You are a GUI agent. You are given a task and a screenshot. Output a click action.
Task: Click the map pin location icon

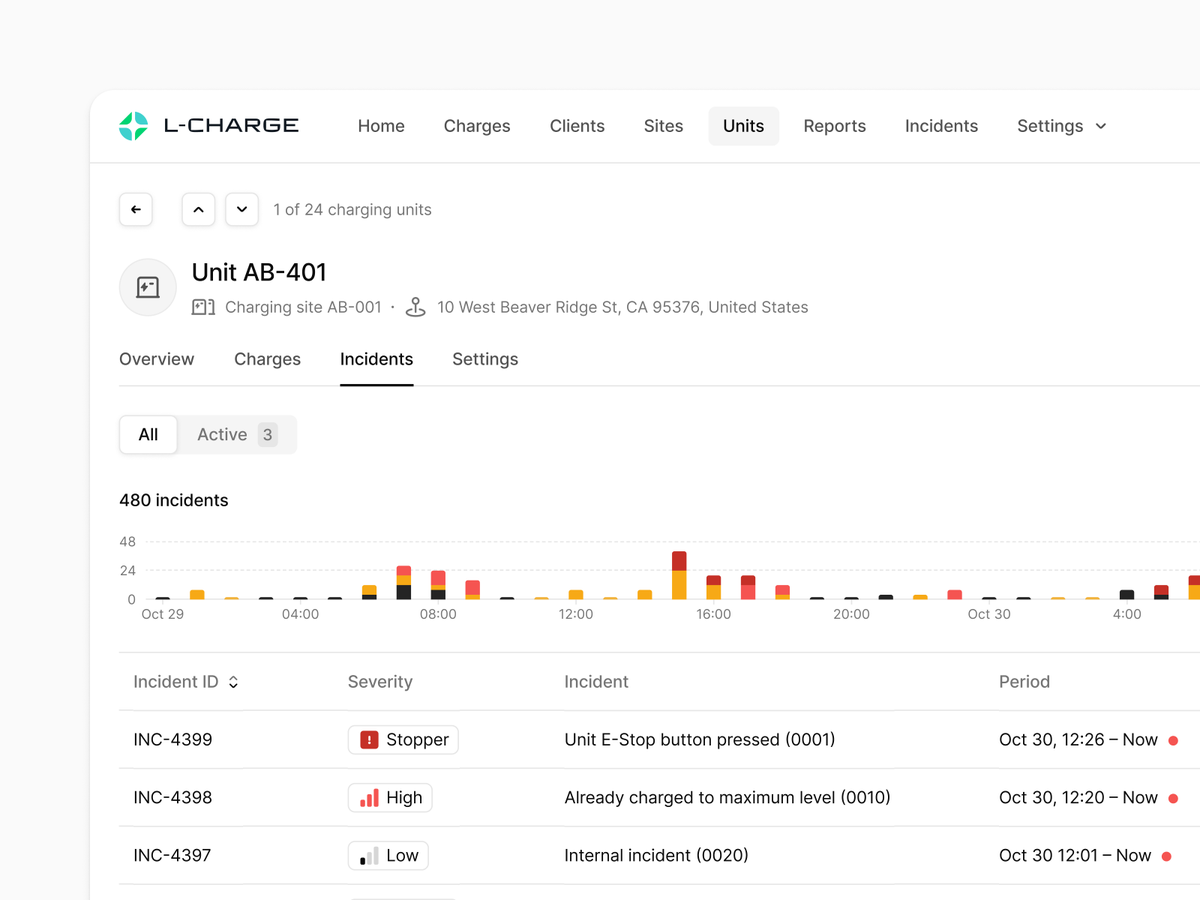click(416, 307)
